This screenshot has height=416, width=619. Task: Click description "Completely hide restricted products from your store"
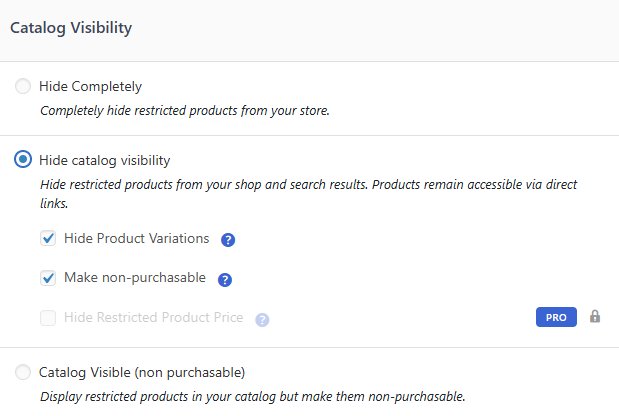click(184, 110)
